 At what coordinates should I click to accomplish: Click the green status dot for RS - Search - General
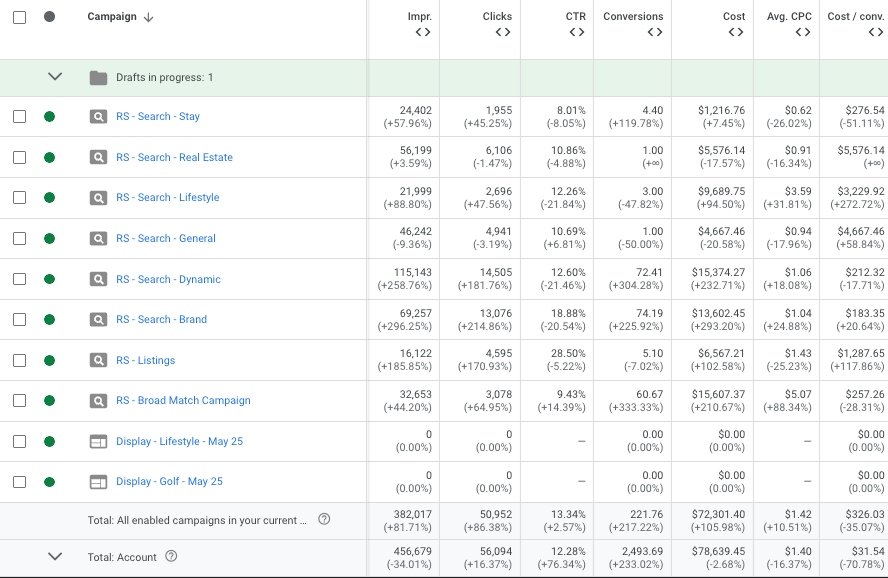(x=49, y=238)
